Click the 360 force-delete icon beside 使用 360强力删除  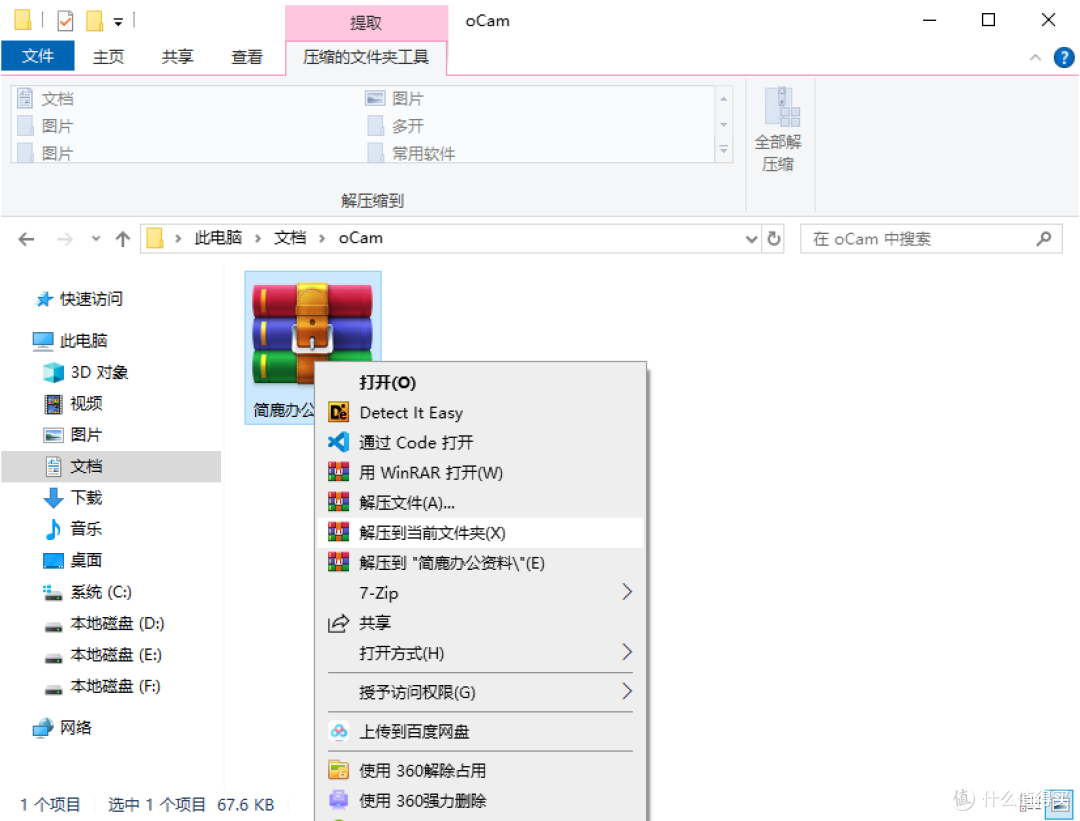[x=338, y=800]
